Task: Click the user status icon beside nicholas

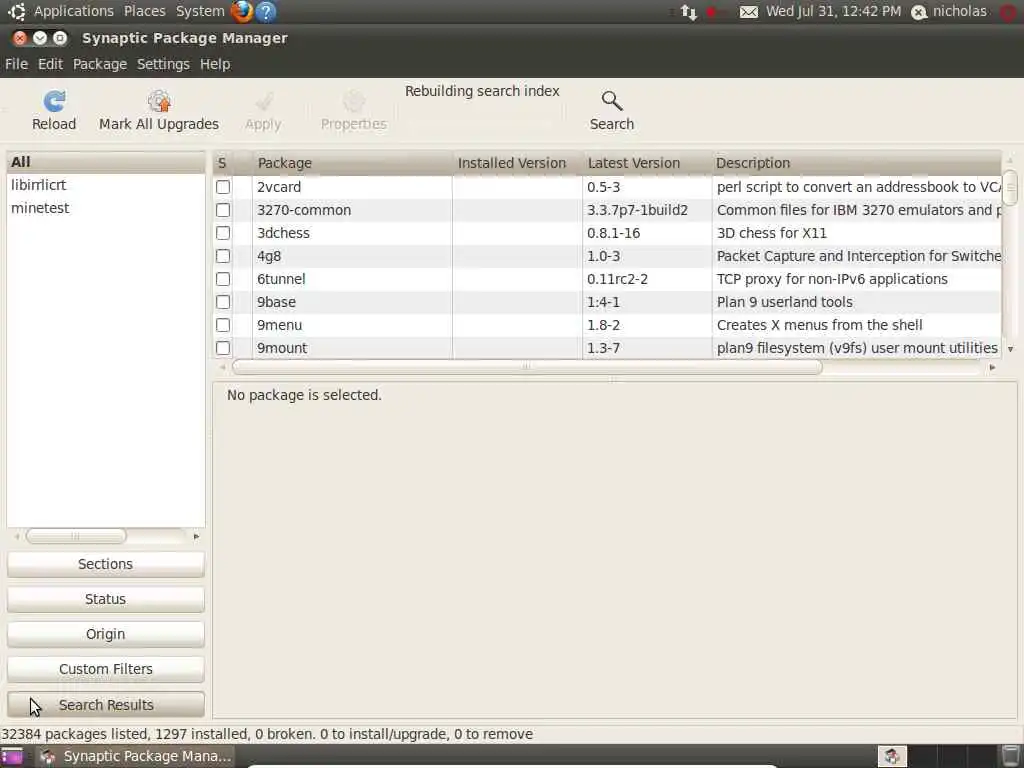Action: pos(919,12)
